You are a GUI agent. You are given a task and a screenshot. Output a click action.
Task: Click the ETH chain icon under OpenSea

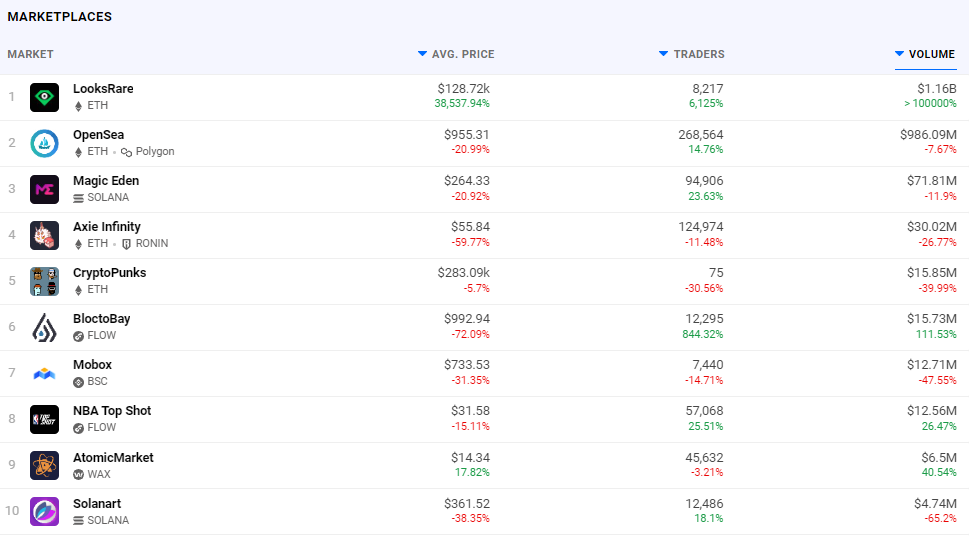coord(78,152)
